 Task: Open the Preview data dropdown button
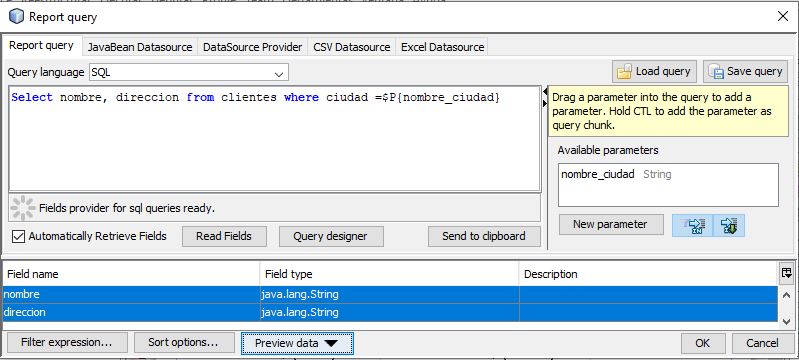point(297,343)
